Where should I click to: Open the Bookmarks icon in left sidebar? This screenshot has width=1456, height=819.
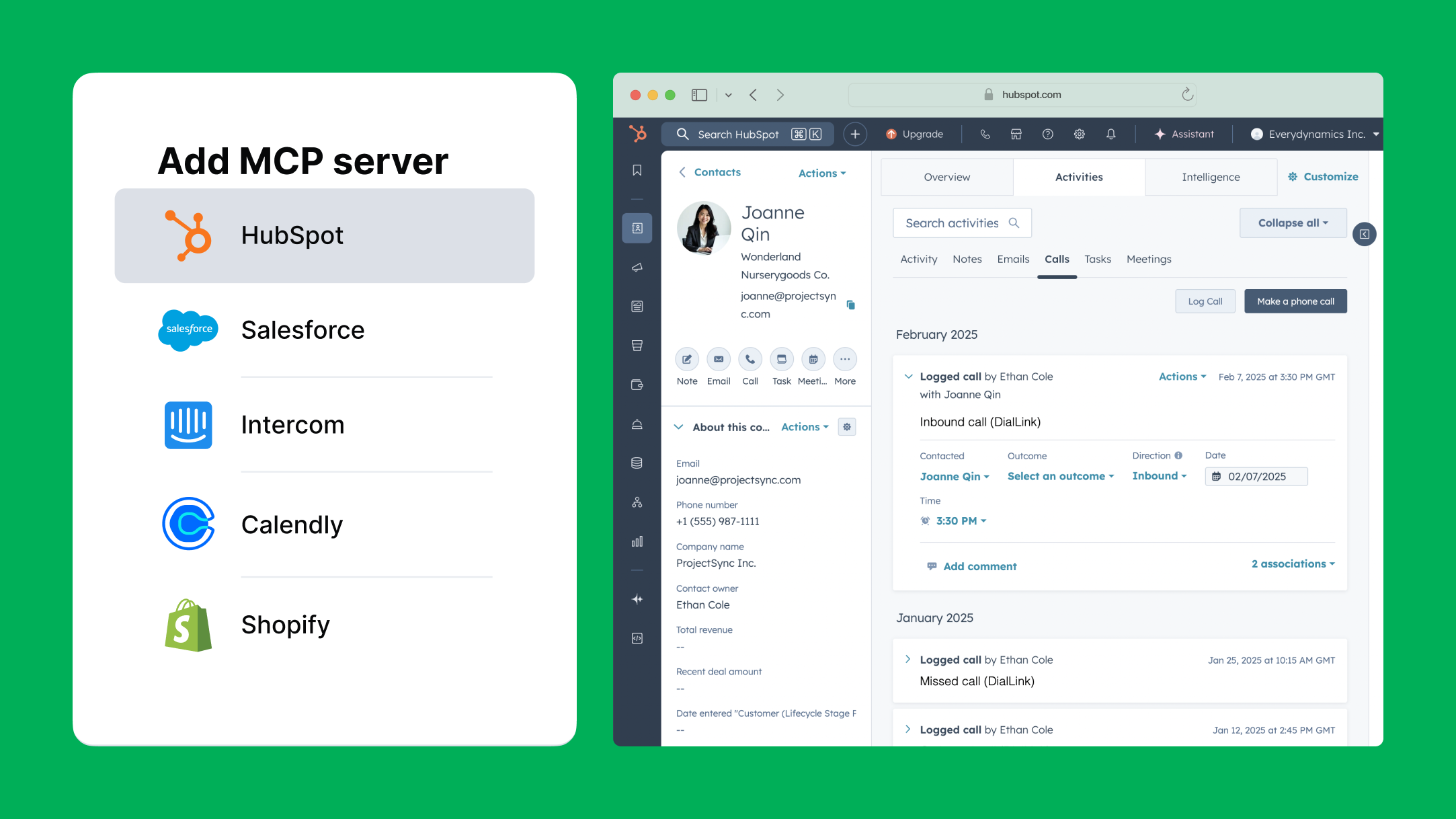(637, 170)
